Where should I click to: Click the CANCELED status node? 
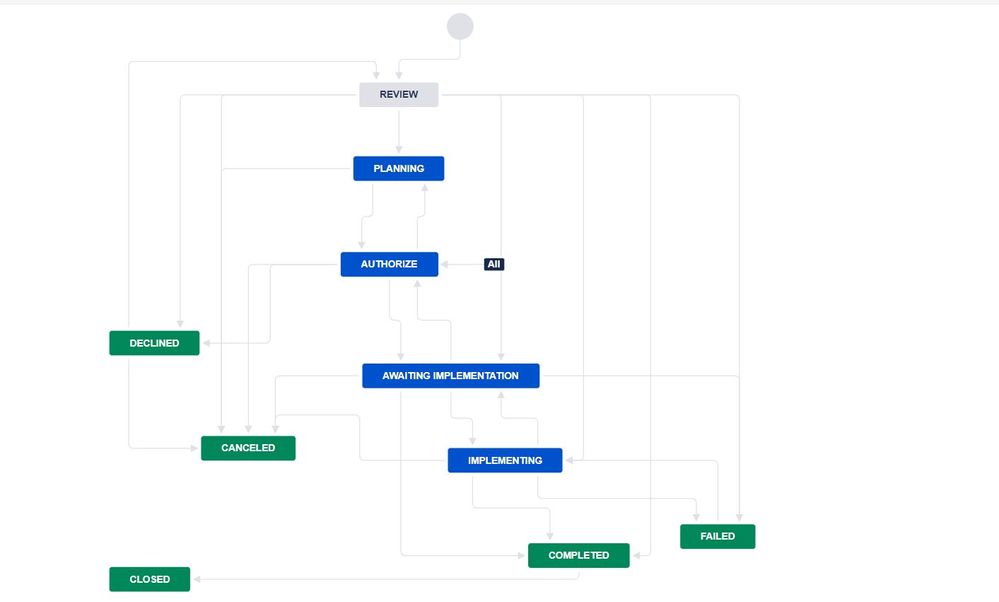pyautogui.click(x=248, y=448)
